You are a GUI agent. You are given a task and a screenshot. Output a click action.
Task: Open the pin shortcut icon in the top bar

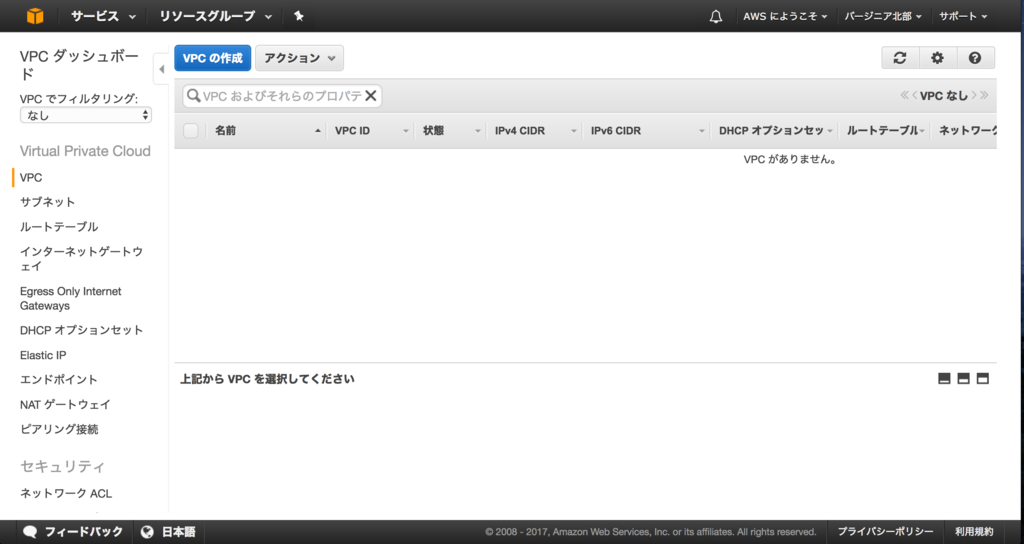(298, 16)
